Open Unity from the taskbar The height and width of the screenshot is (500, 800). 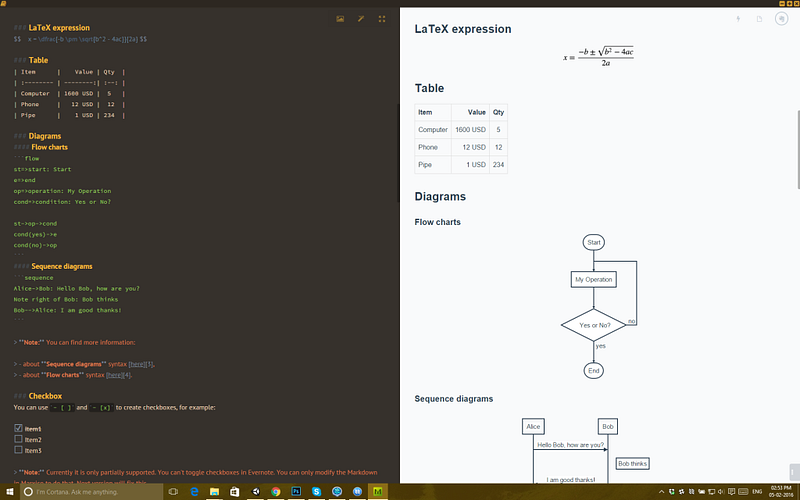(x=256, y=492)
